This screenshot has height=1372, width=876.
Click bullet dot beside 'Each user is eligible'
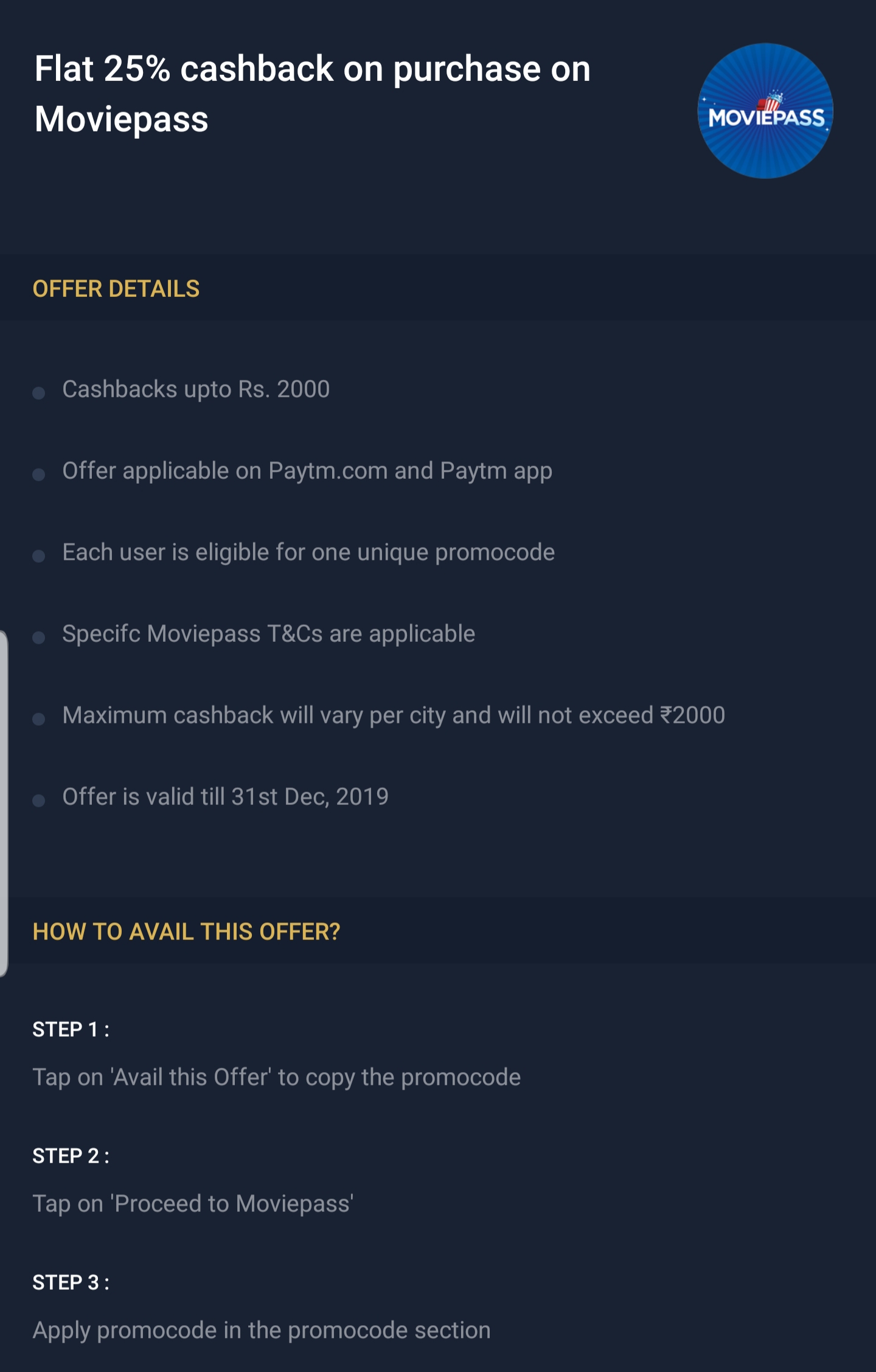pyautogui.click(x=39, y=556)
